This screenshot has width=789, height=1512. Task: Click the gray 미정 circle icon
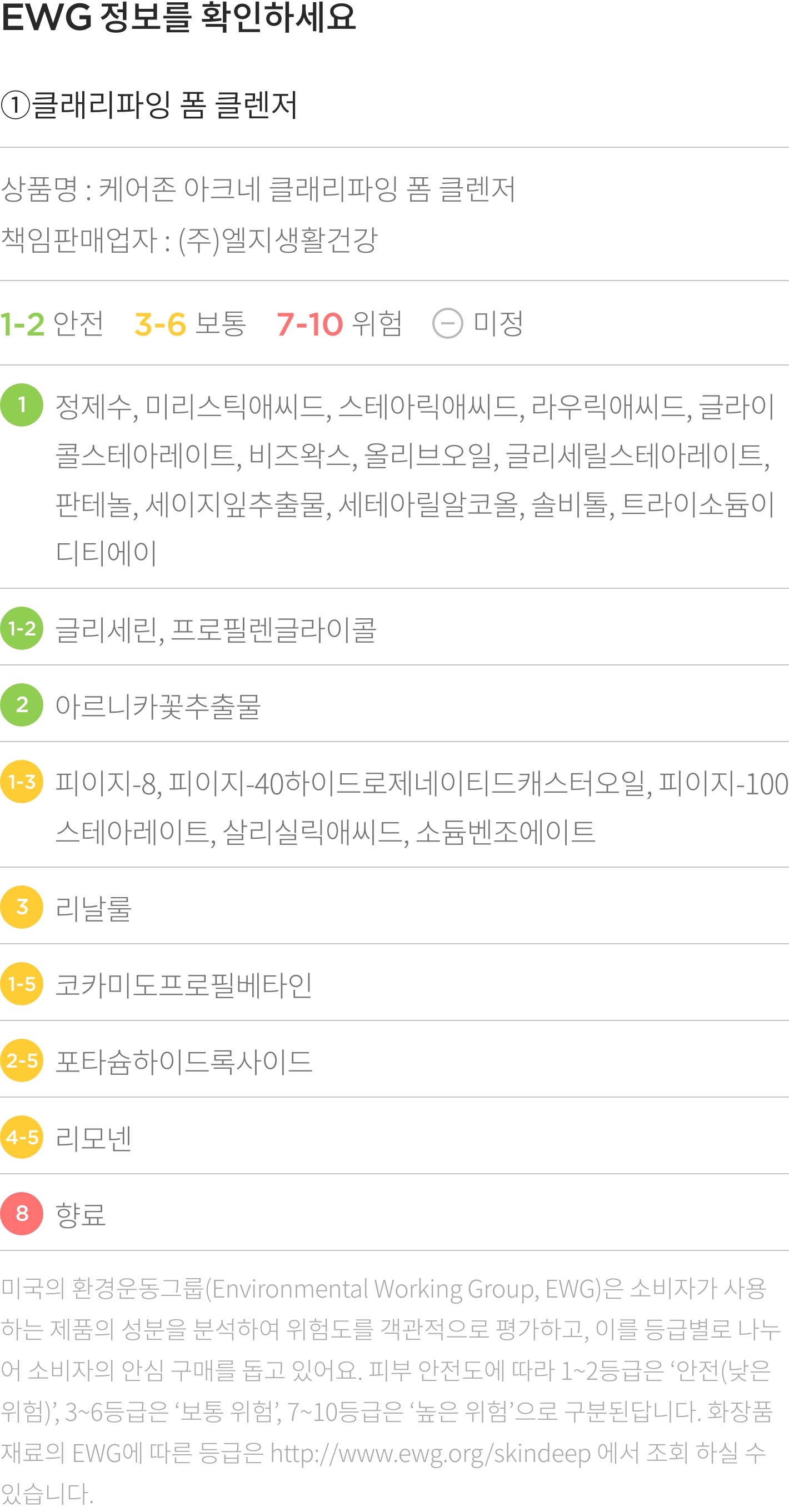coord(448,323)
